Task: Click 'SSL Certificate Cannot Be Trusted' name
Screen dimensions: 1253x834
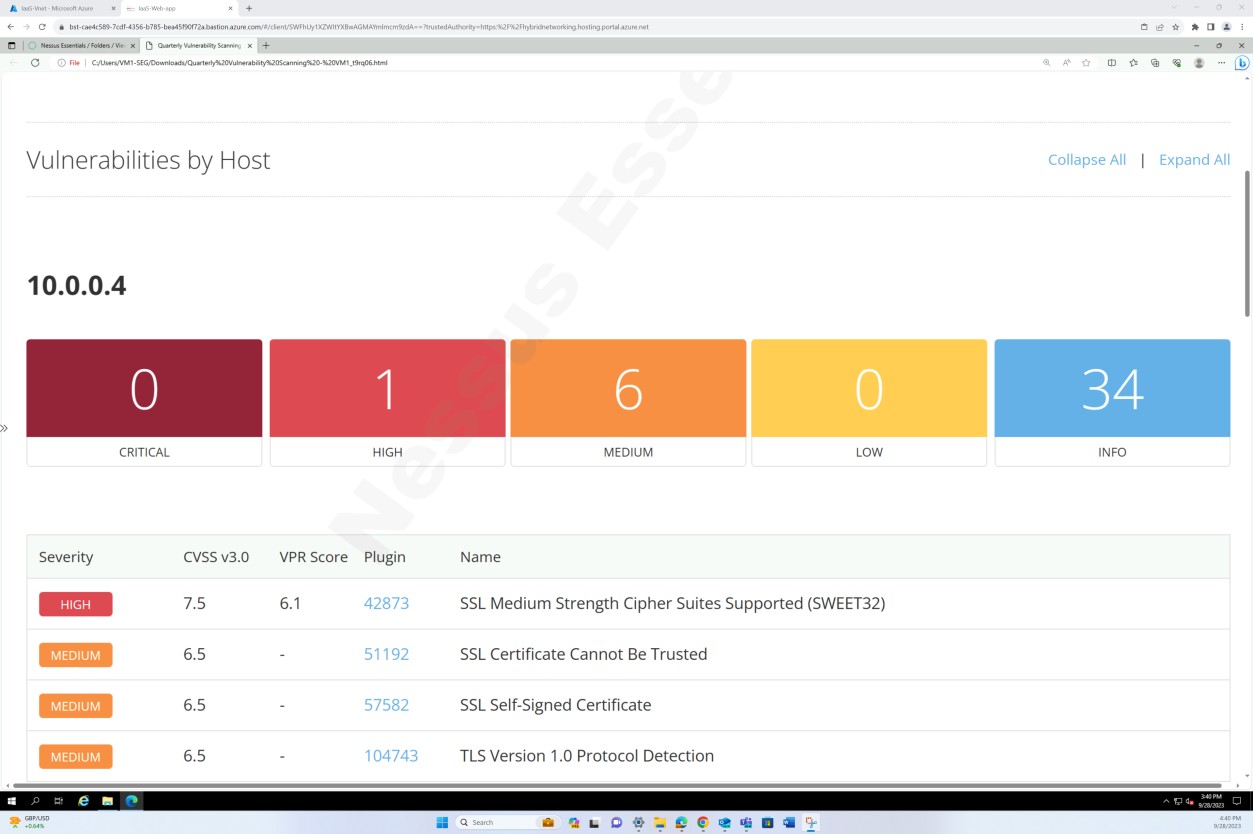Action: [x=583, y=654]
